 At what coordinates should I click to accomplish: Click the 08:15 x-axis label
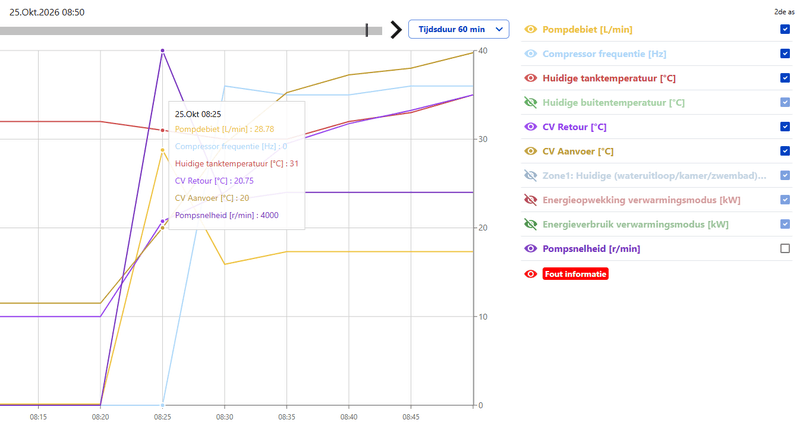[38, 417]
